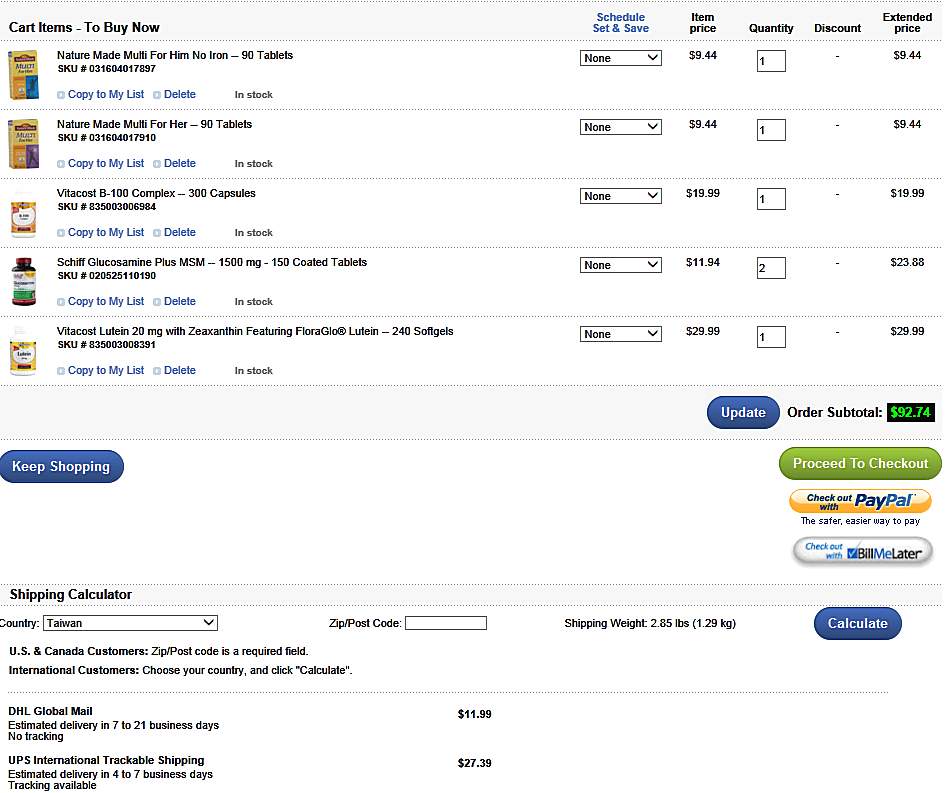Click Proceed To Checkout button
945x793 pixels.
(x=860, y=463)
